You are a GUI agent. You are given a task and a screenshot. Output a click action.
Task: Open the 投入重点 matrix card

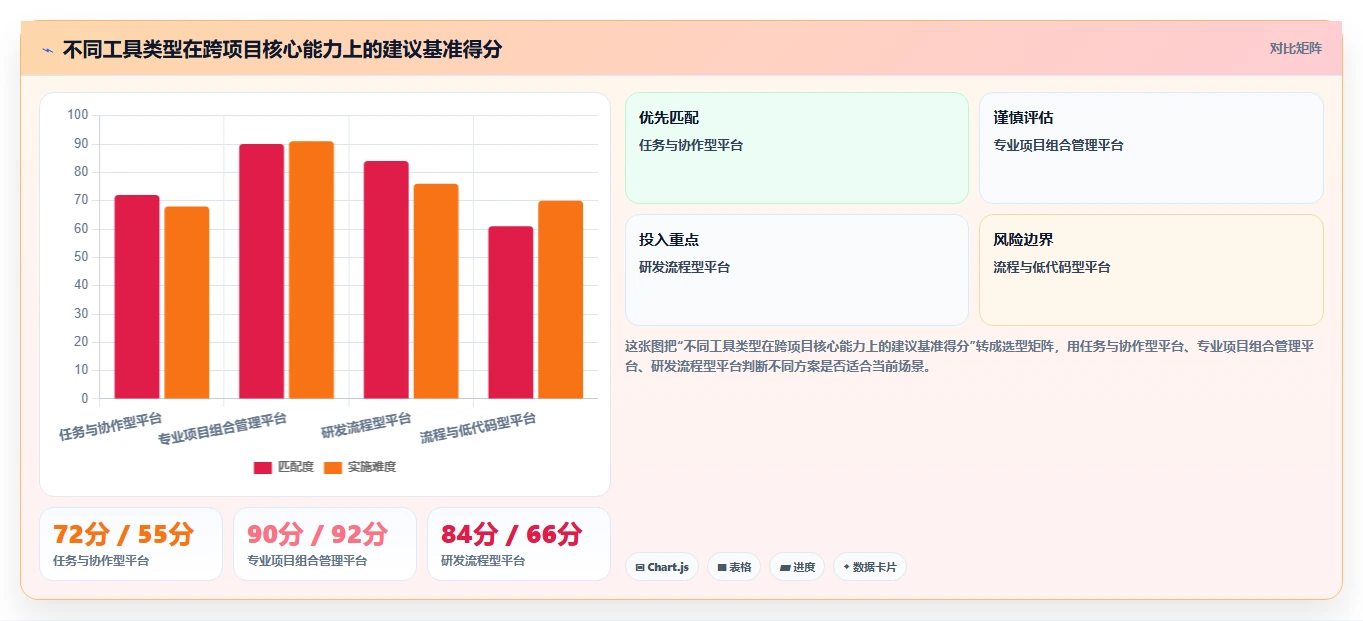click(797, 270)
